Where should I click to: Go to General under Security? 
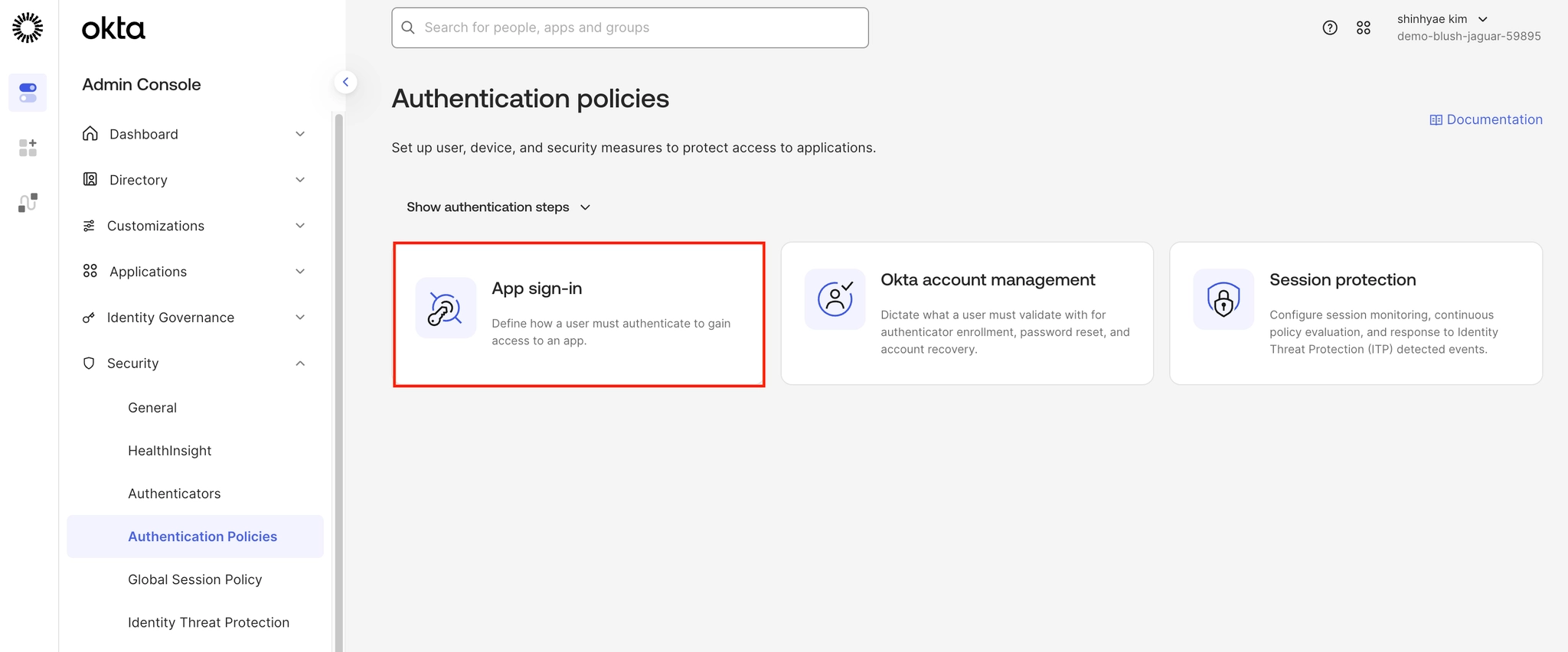pyautogui.click(x=152, y=408)
